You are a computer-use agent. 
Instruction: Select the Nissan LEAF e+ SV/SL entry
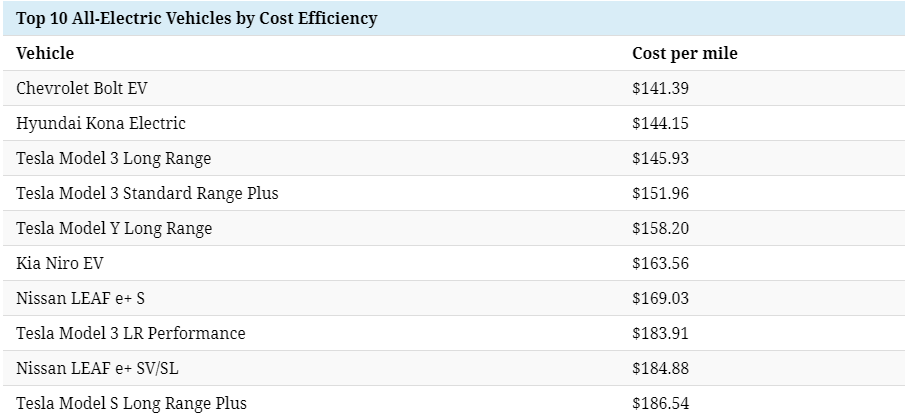[96, 368]
